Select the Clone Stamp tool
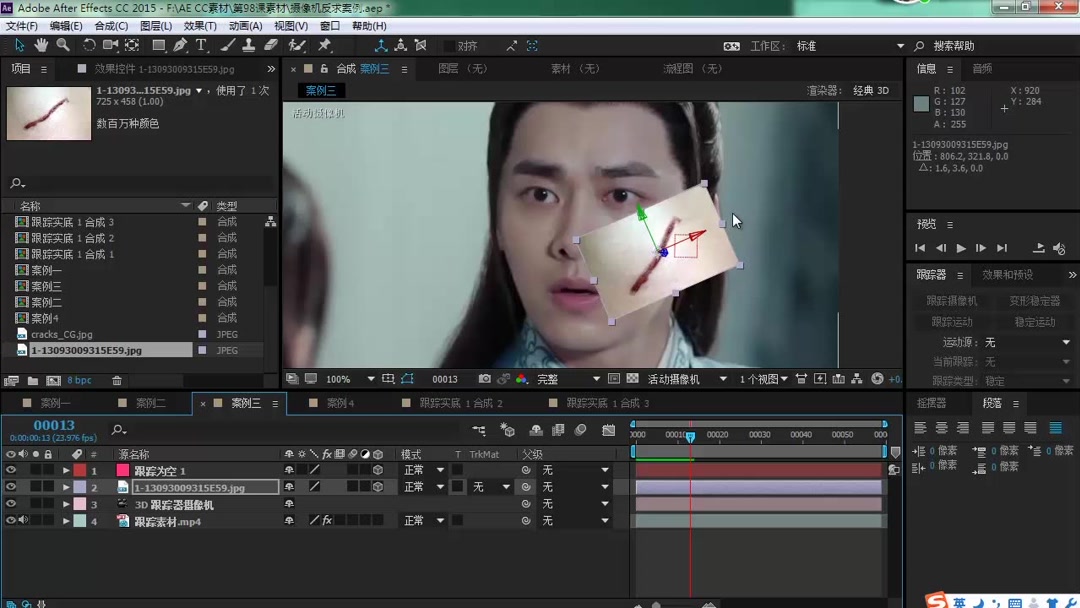Screen dimensions: 1080x608 [247, 45]
